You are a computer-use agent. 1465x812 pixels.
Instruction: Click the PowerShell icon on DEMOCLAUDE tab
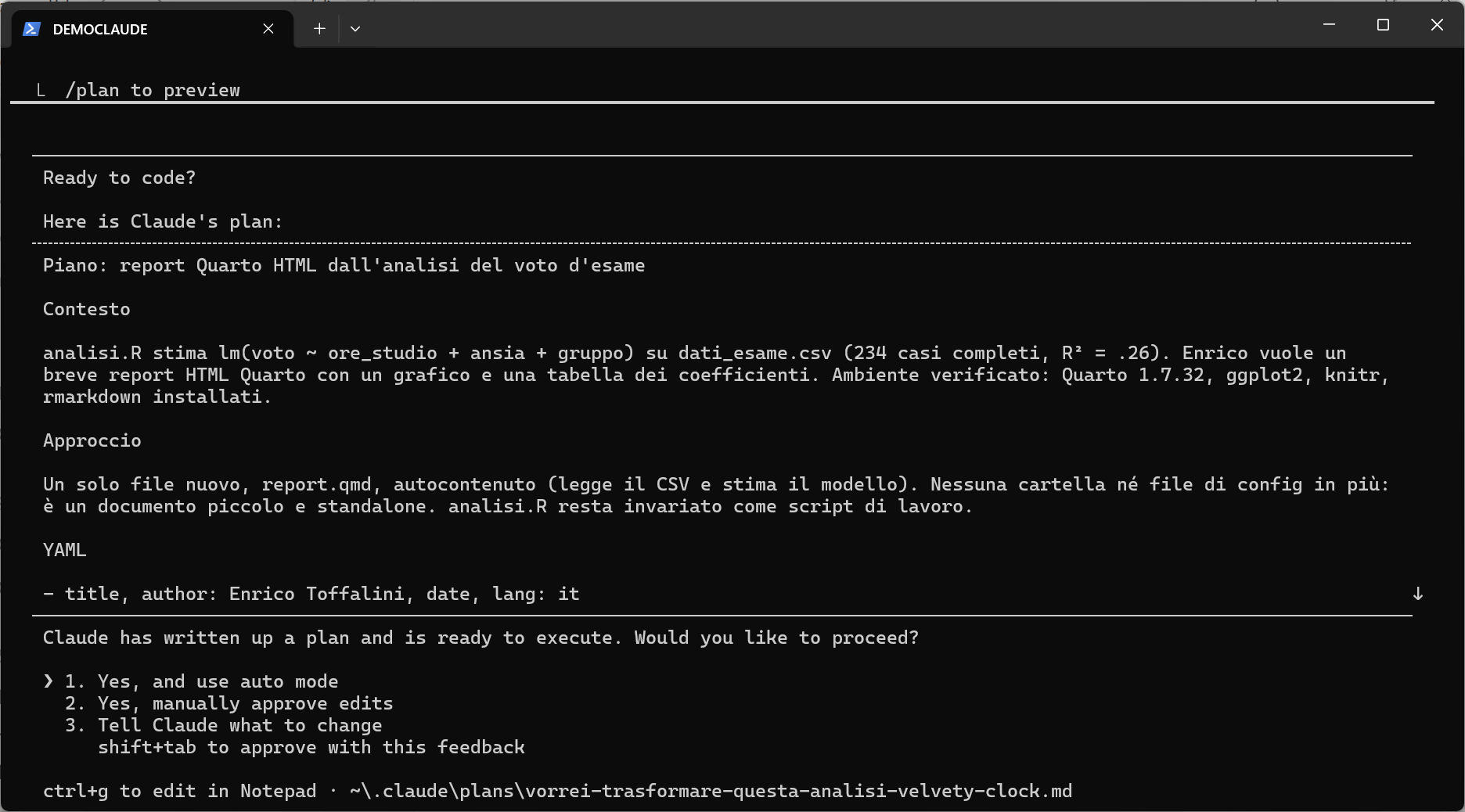pos(31,29)
